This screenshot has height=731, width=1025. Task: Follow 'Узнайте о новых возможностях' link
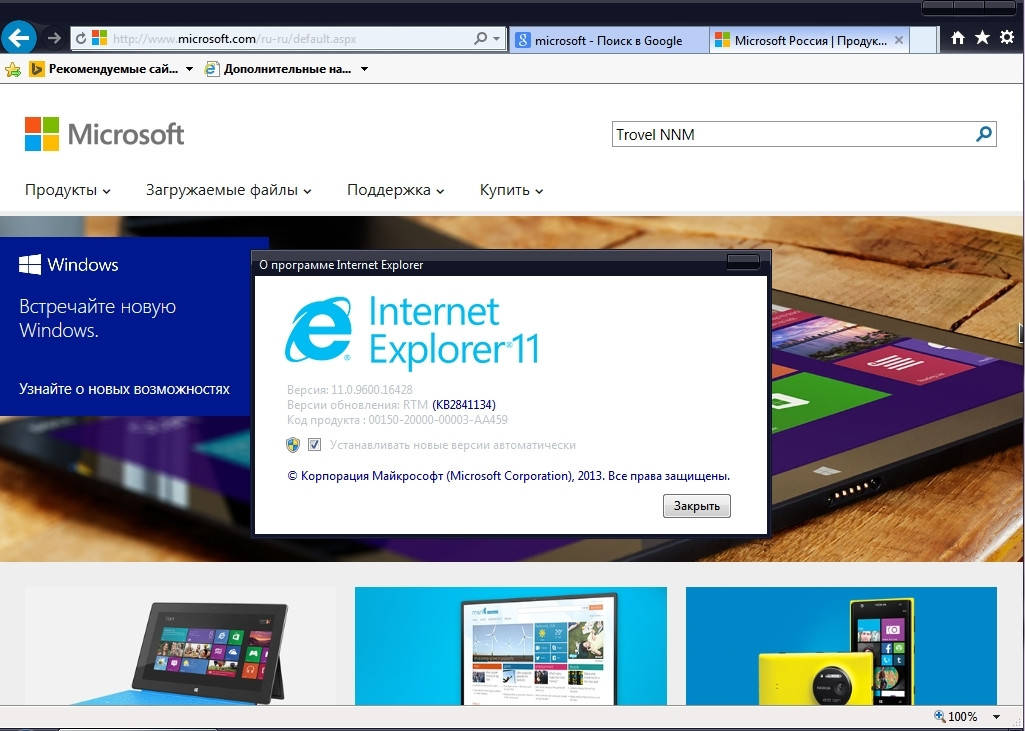pyautogui.click(x=124, y=389)
